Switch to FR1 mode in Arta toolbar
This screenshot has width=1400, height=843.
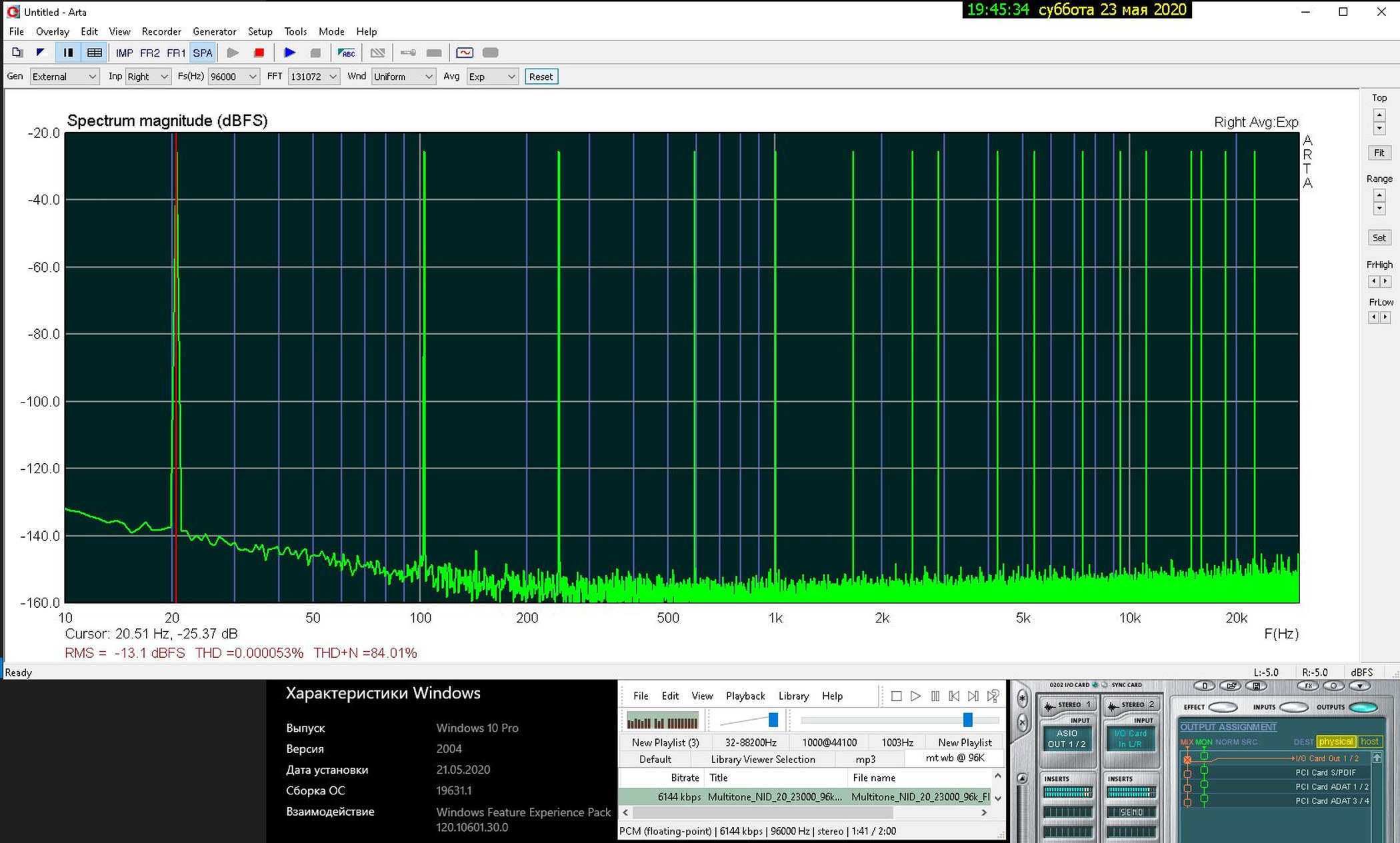(x=176, y=53)
